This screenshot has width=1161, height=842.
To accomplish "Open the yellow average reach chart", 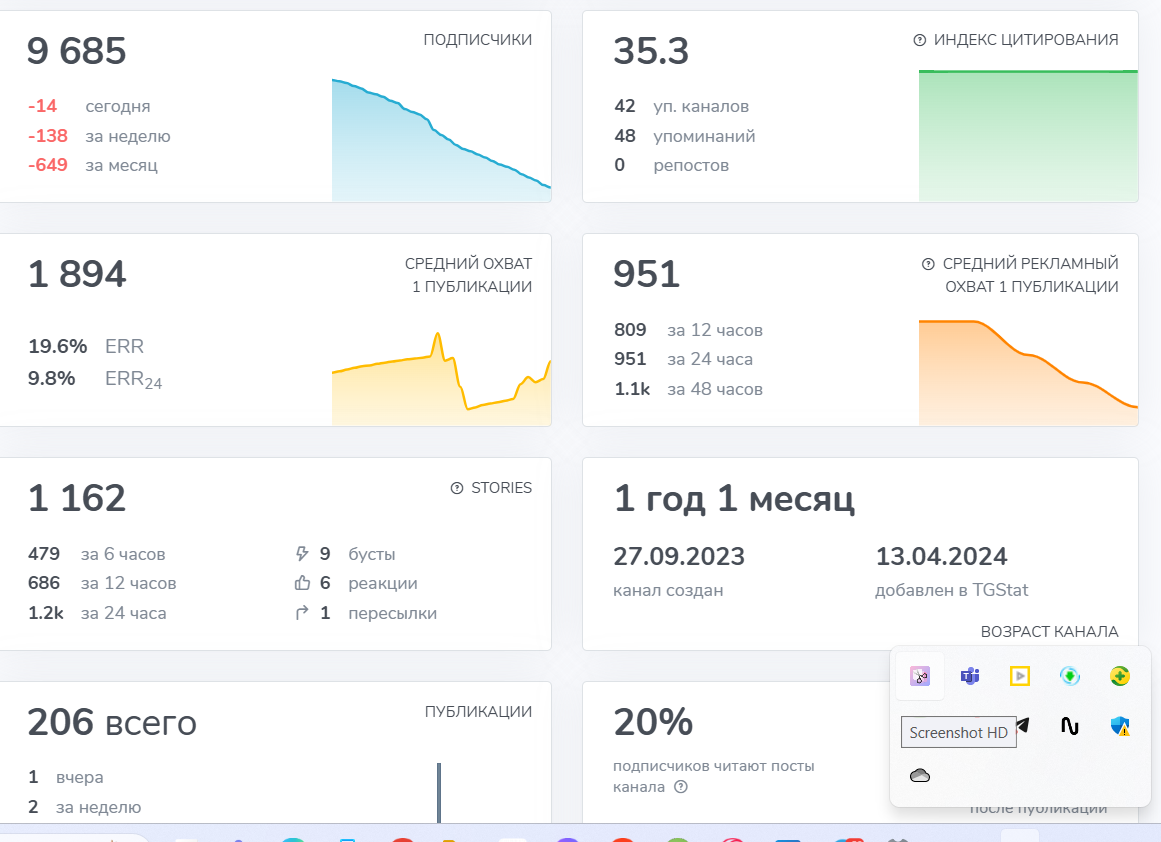I will click(x=441, y=379).
